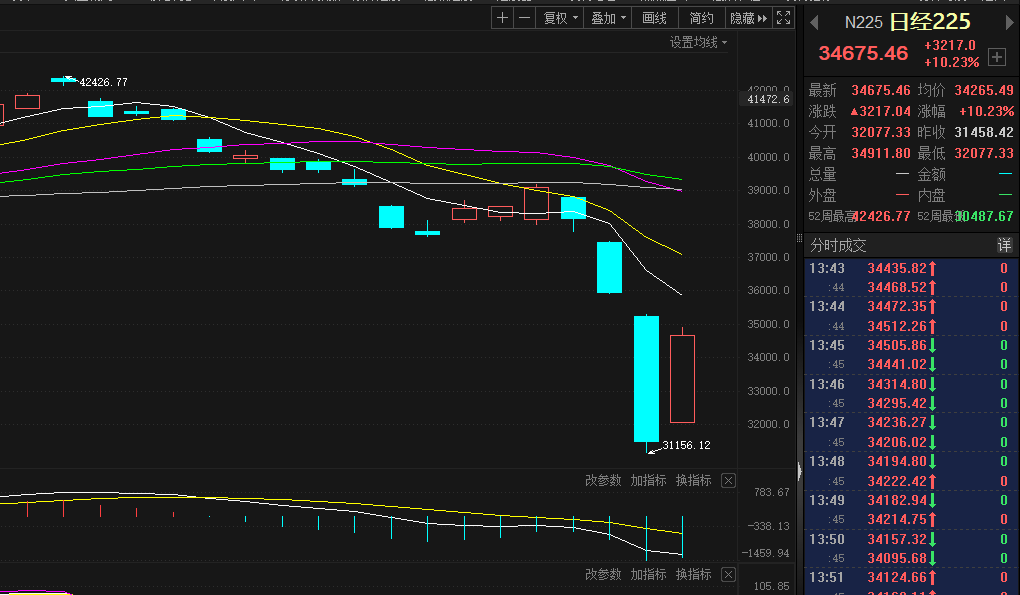The image size is (1020, 595).
Task: Select the 13:45 trade at 34505.86
Action: click(910, 345)
